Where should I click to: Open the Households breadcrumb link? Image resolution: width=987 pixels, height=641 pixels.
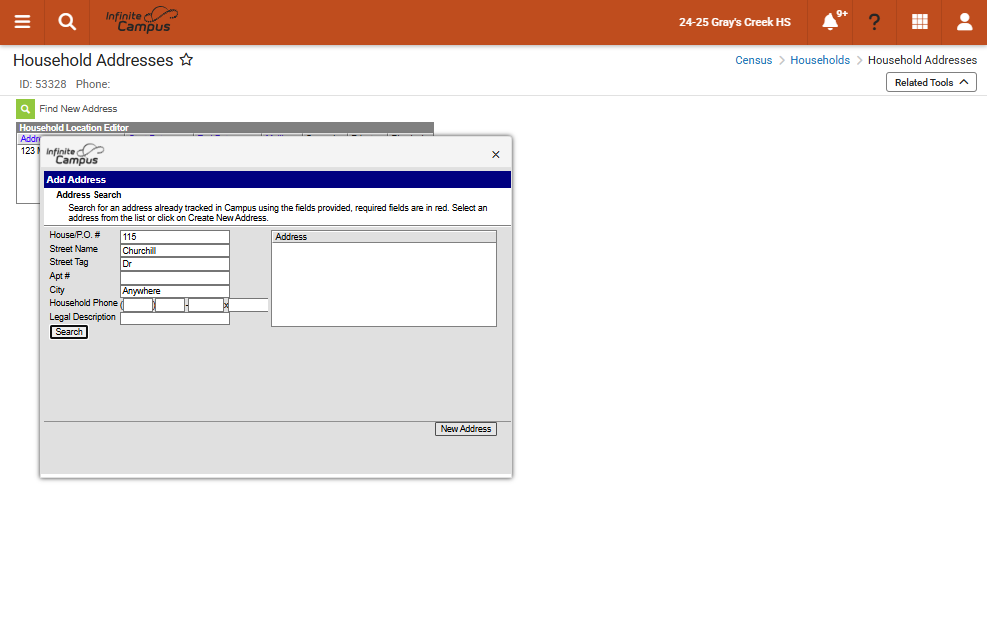point(820,60)
